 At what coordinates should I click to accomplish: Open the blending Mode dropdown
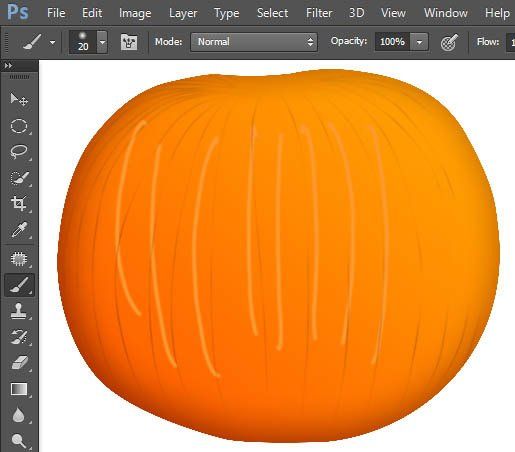pos(254,42)
